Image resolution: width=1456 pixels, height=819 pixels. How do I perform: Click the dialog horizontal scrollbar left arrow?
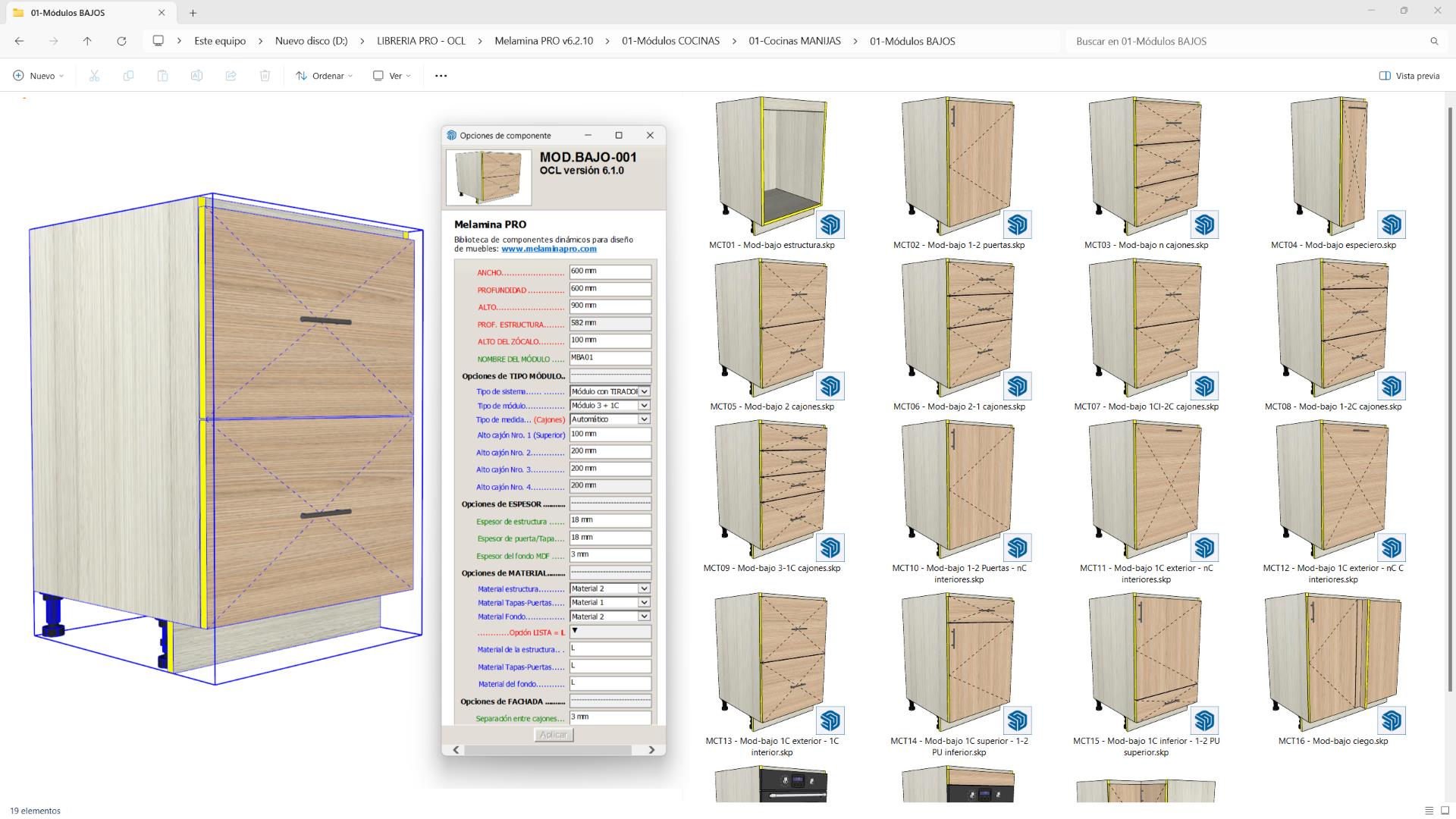pyautogui.click(x=456, y=750)
